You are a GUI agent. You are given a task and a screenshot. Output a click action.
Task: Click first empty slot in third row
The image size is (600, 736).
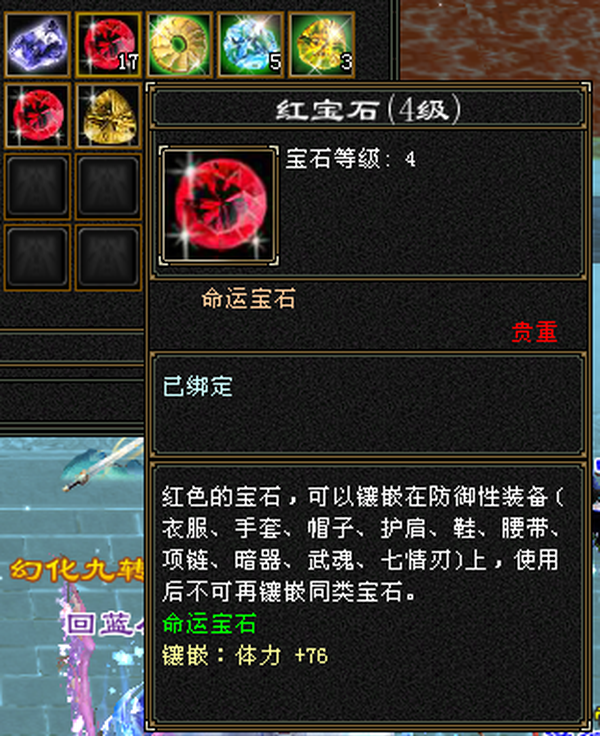(37, 186)
